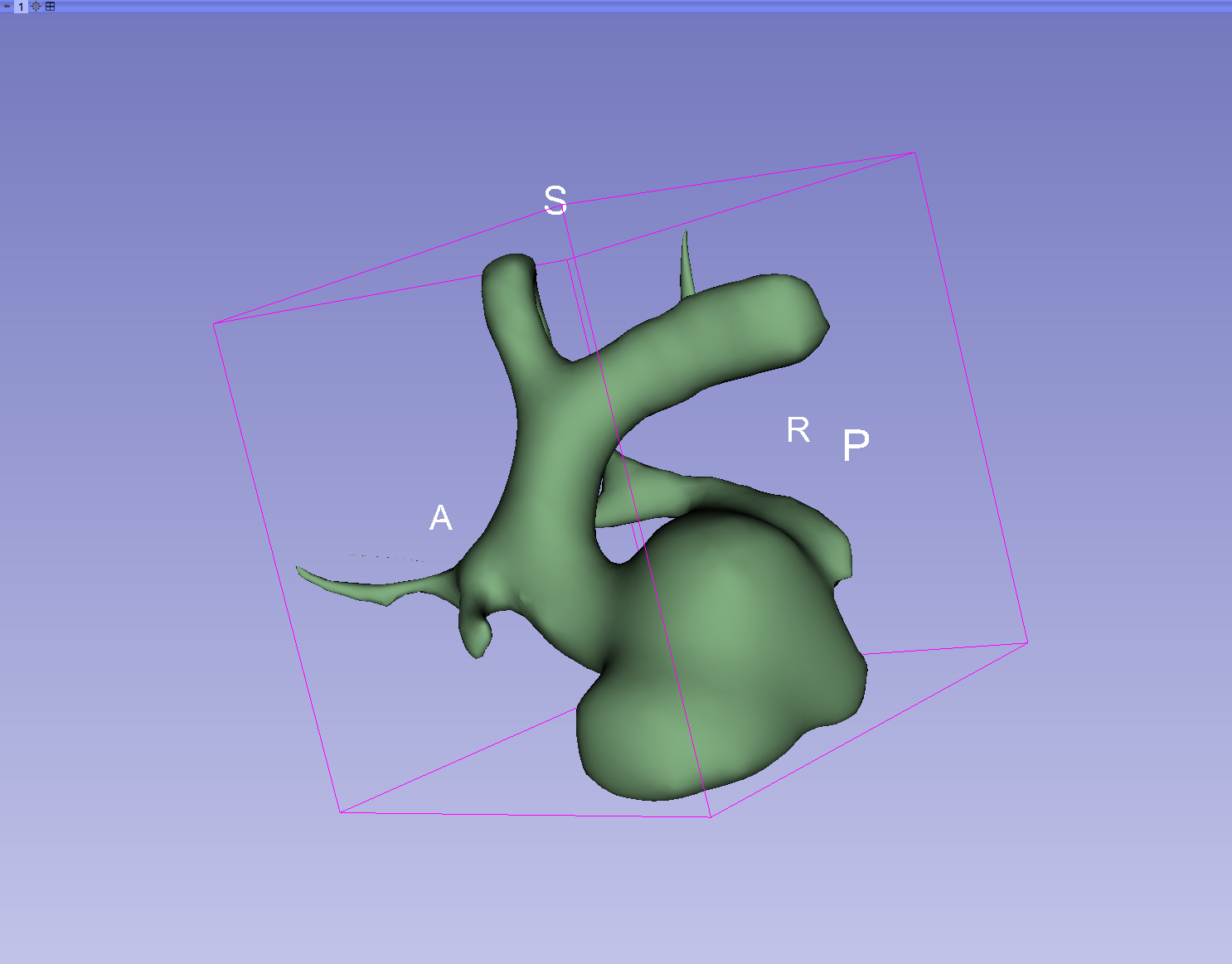Click the bottom-left corner of the magenta bounding box
Image resolution: width=1232 pixels, height=964 pixels.
(340, 812)
